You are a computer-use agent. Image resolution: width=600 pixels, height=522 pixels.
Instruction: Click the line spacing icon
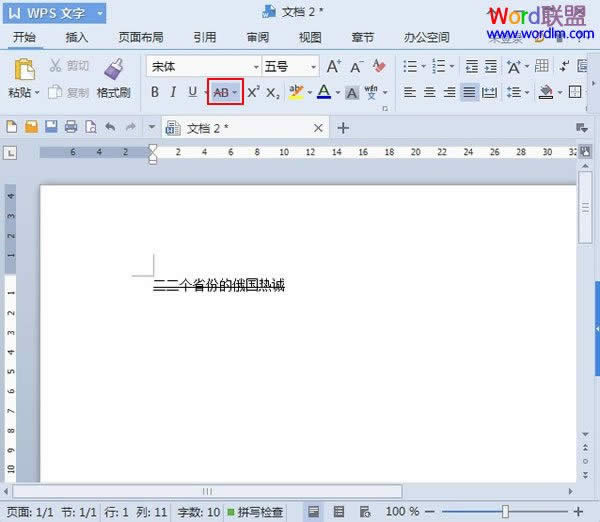[x=514, y=92]
